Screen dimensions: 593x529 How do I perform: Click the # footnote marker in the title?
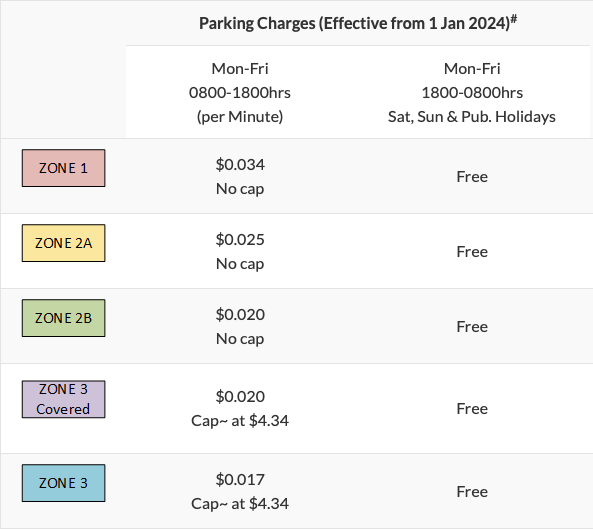[x=514, y=19]
